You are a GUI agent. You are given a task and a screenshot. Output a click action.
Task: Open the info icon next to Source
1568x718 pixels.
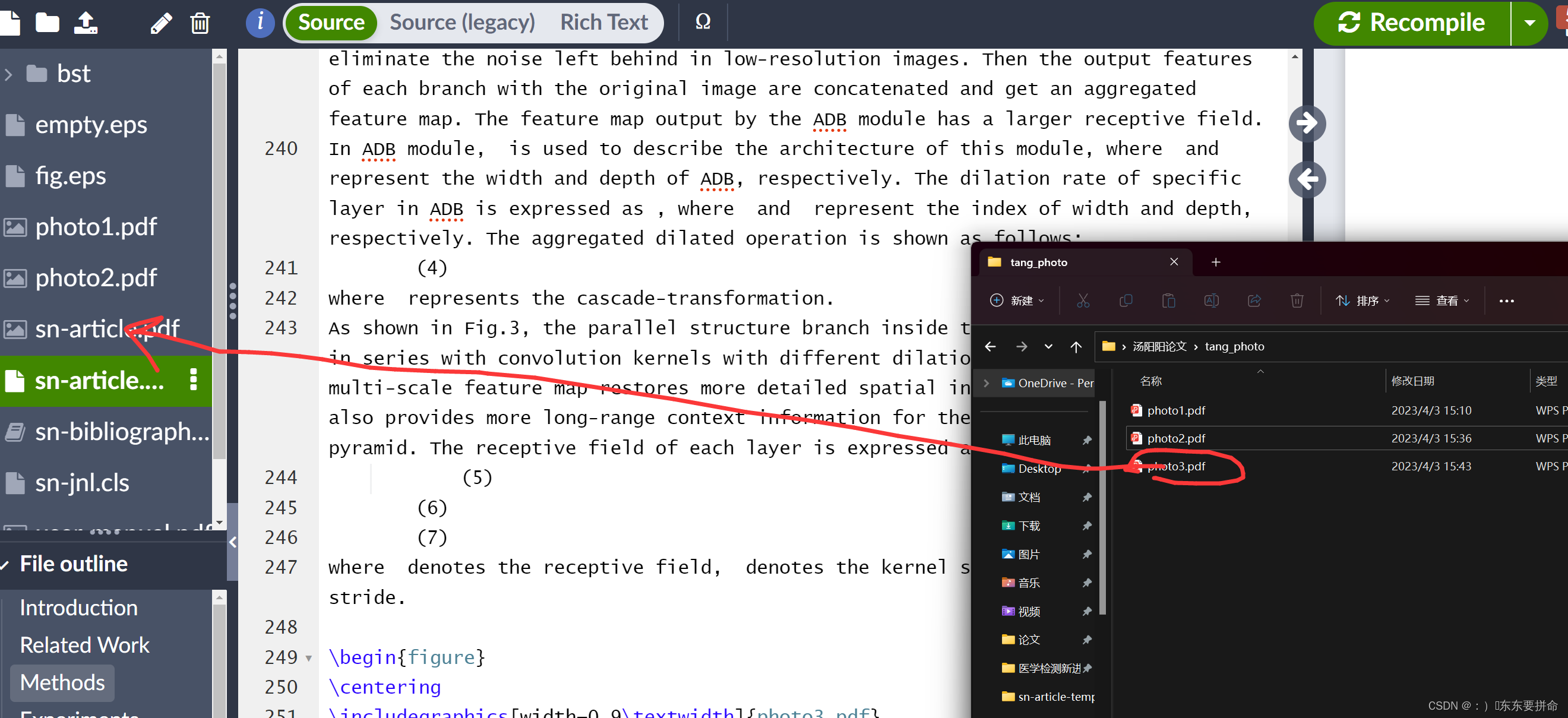coord(260,23)
